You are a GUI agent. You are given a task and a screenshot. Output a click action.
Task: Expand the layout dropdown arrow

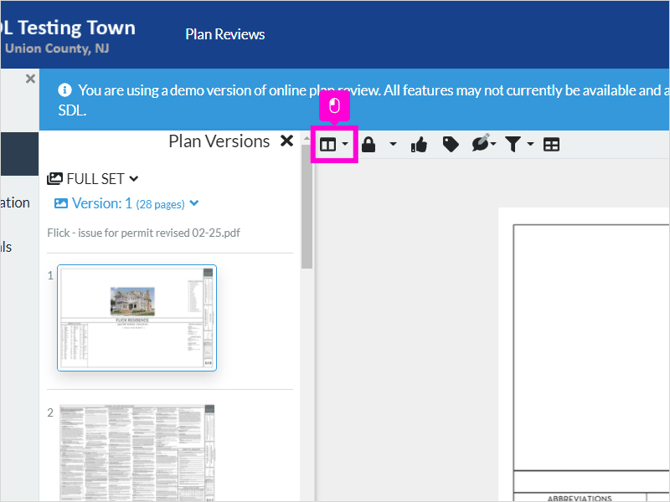(345, 144)
